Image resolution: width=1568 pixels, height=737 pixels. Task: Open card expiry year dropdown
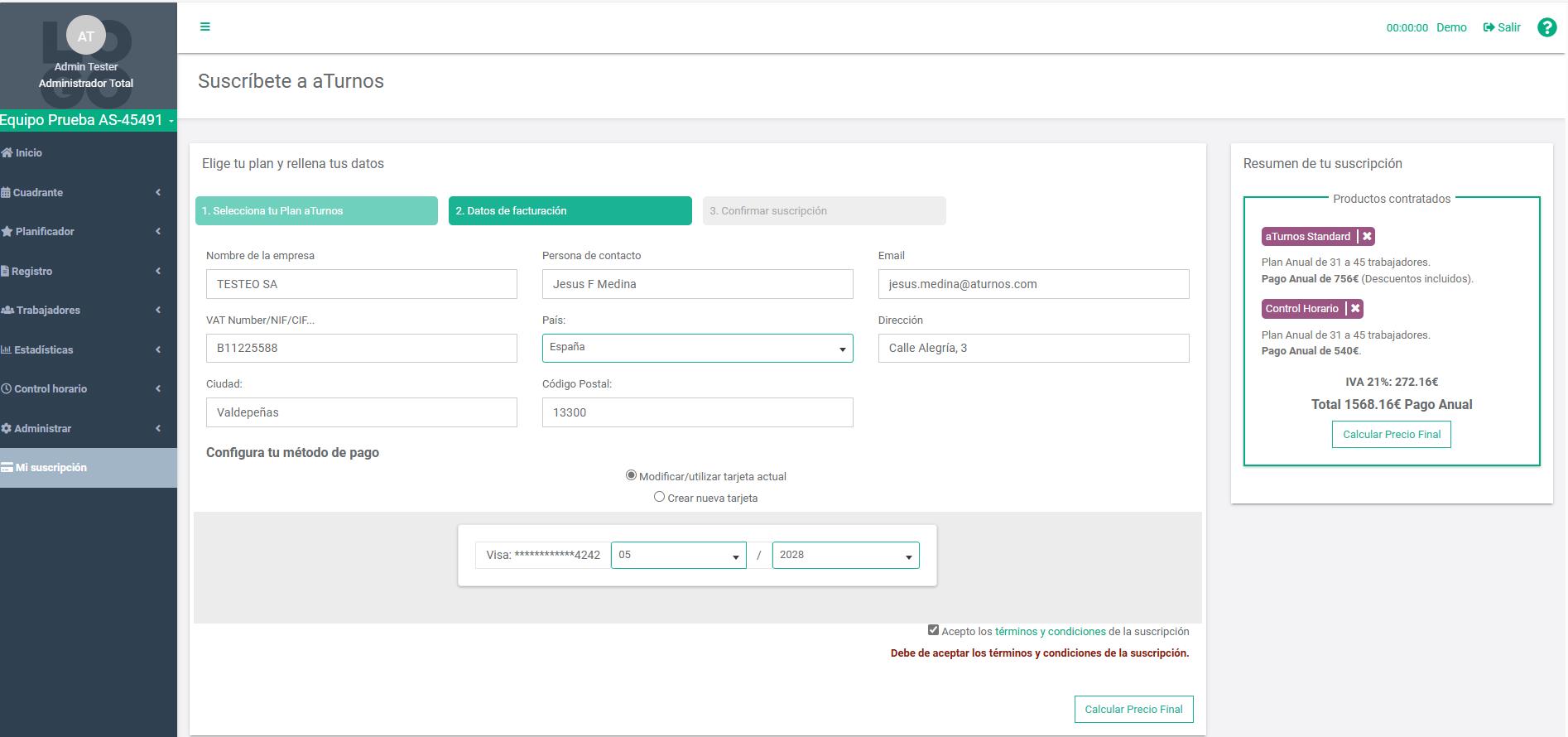click(x=845, y=555)
